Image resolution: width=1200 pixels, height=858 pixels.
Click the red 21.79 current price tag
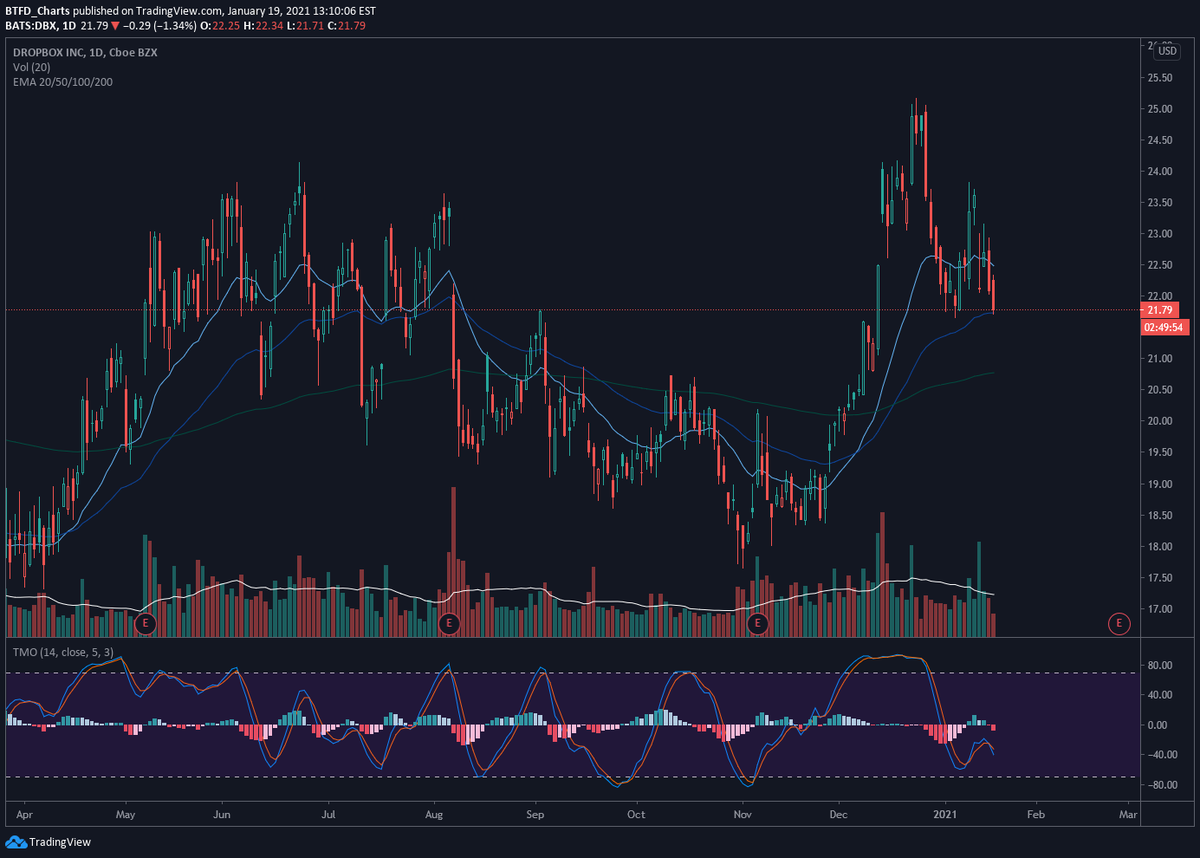(1158, 311)
